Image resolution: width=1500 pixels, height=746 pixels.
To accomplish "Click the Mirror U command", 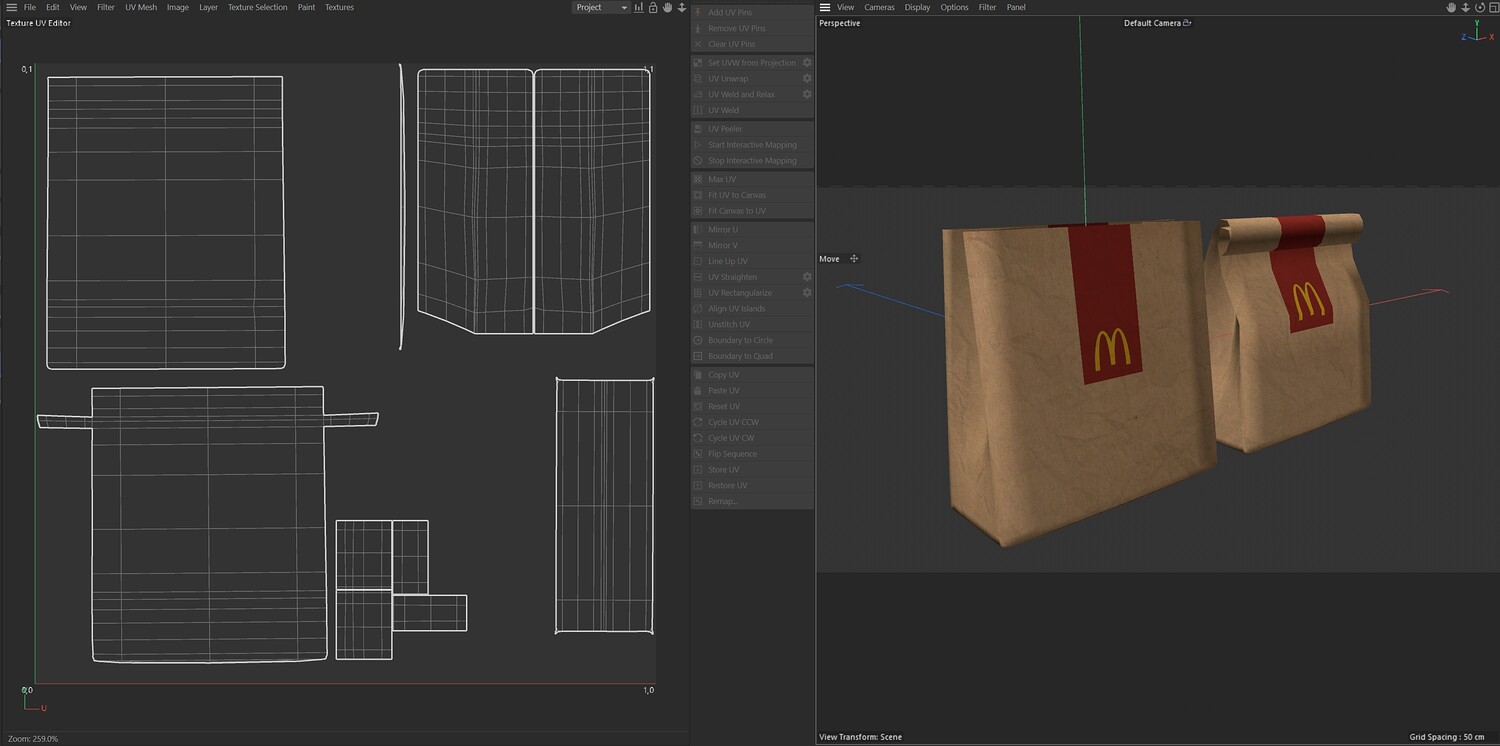I will point(752,230).
